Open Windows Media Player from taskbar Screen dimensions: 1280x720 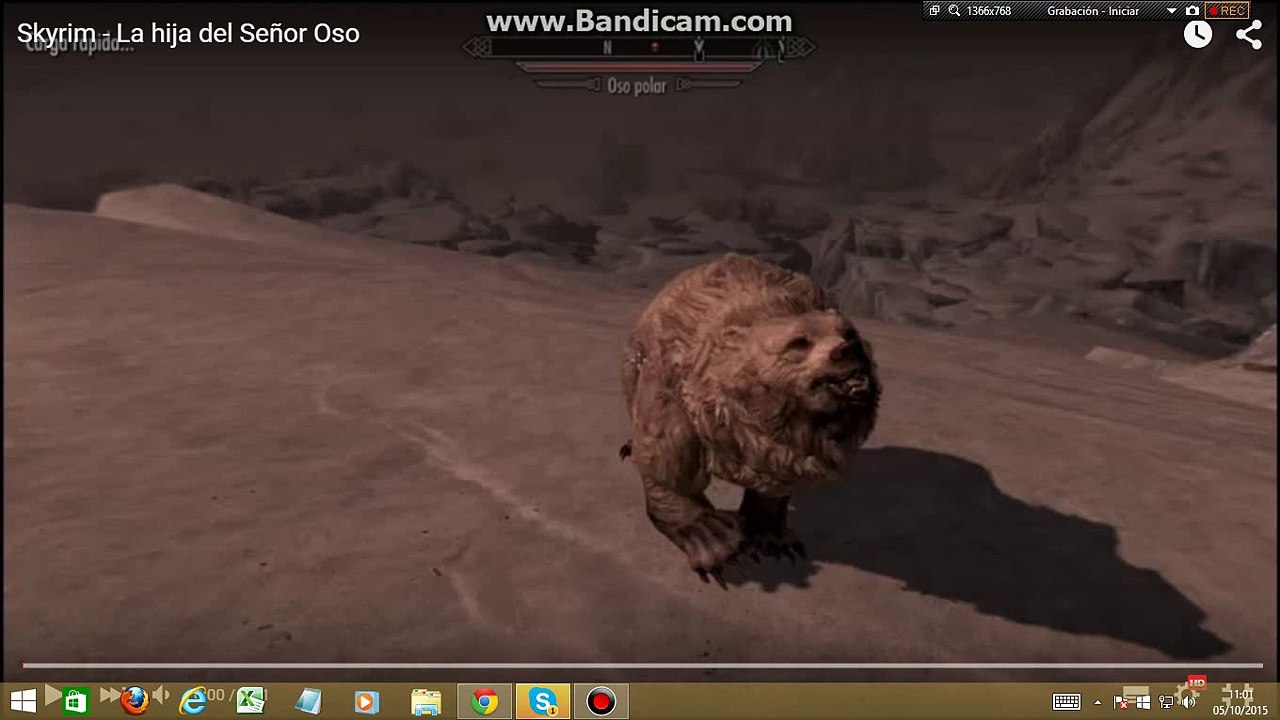tap(367, 701)
